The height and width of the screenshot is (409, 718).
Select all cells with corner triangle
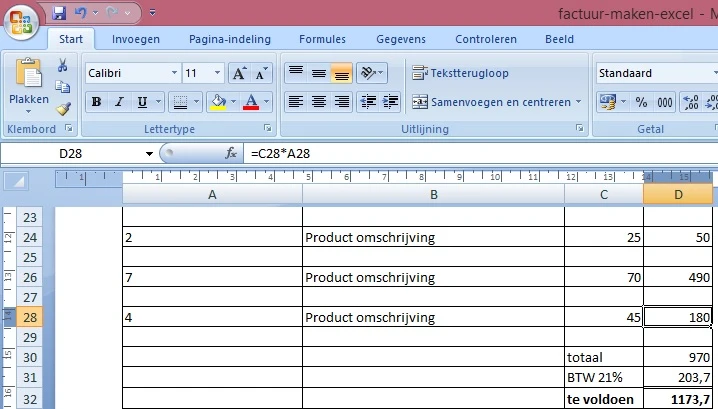click(x=16, y=182)
